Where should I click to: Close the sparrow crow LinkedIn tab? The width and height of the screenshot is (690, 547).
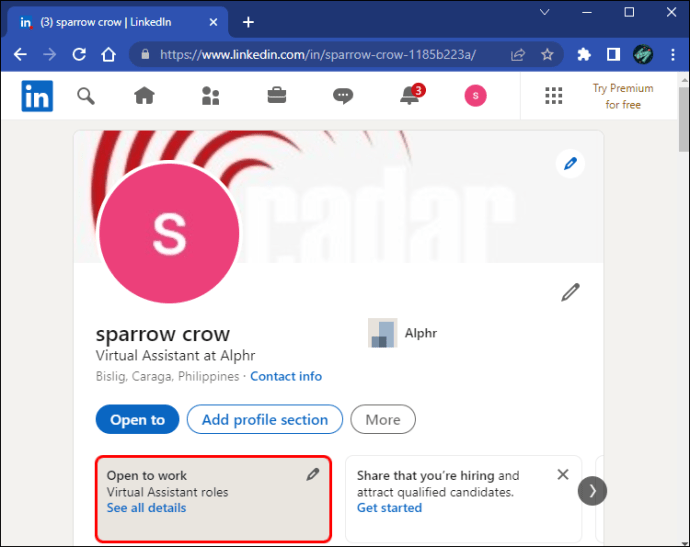coord(213,22)
